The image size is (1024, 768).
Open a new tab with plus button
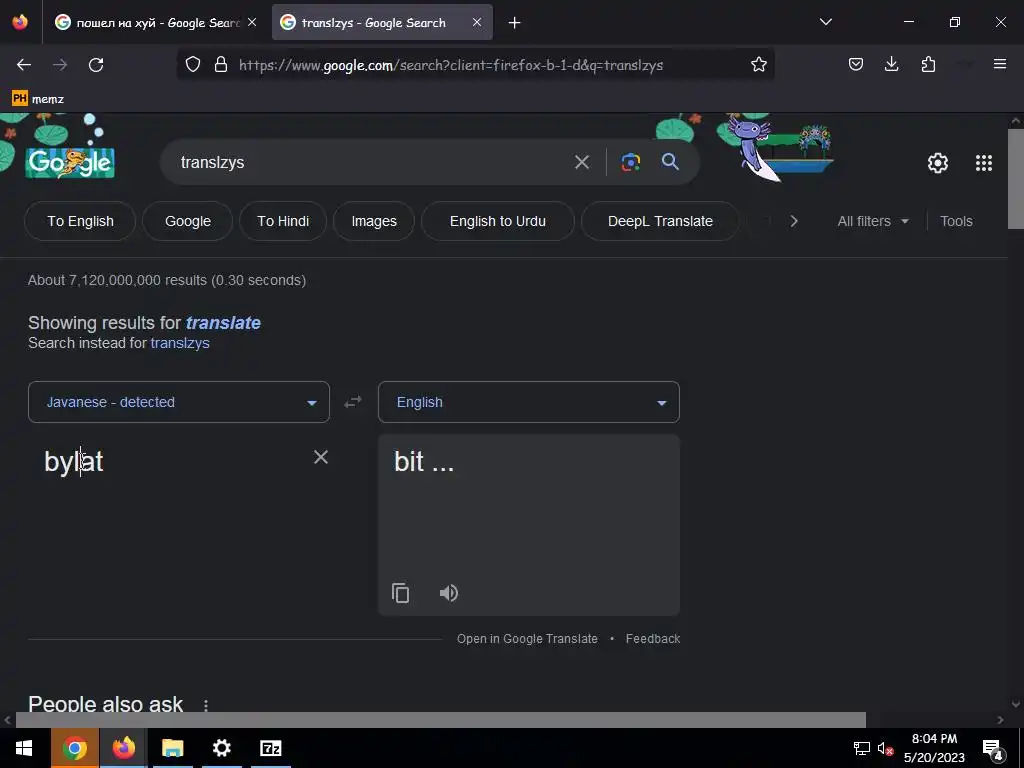click(515, 23)
